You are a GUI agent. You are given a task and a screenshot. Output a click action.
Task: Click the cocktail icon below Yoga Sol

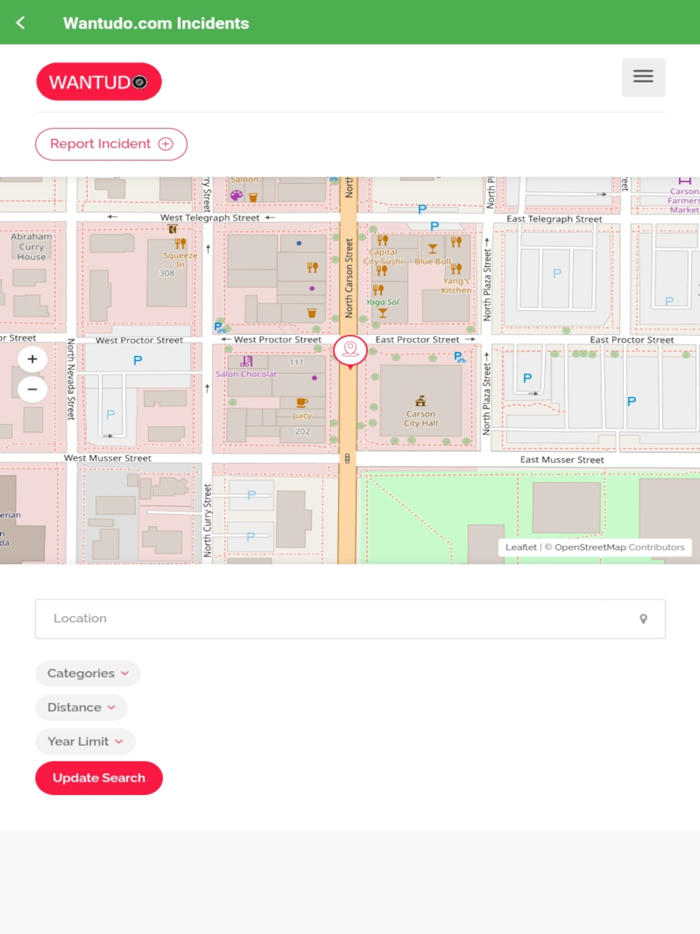coord(382,313)
